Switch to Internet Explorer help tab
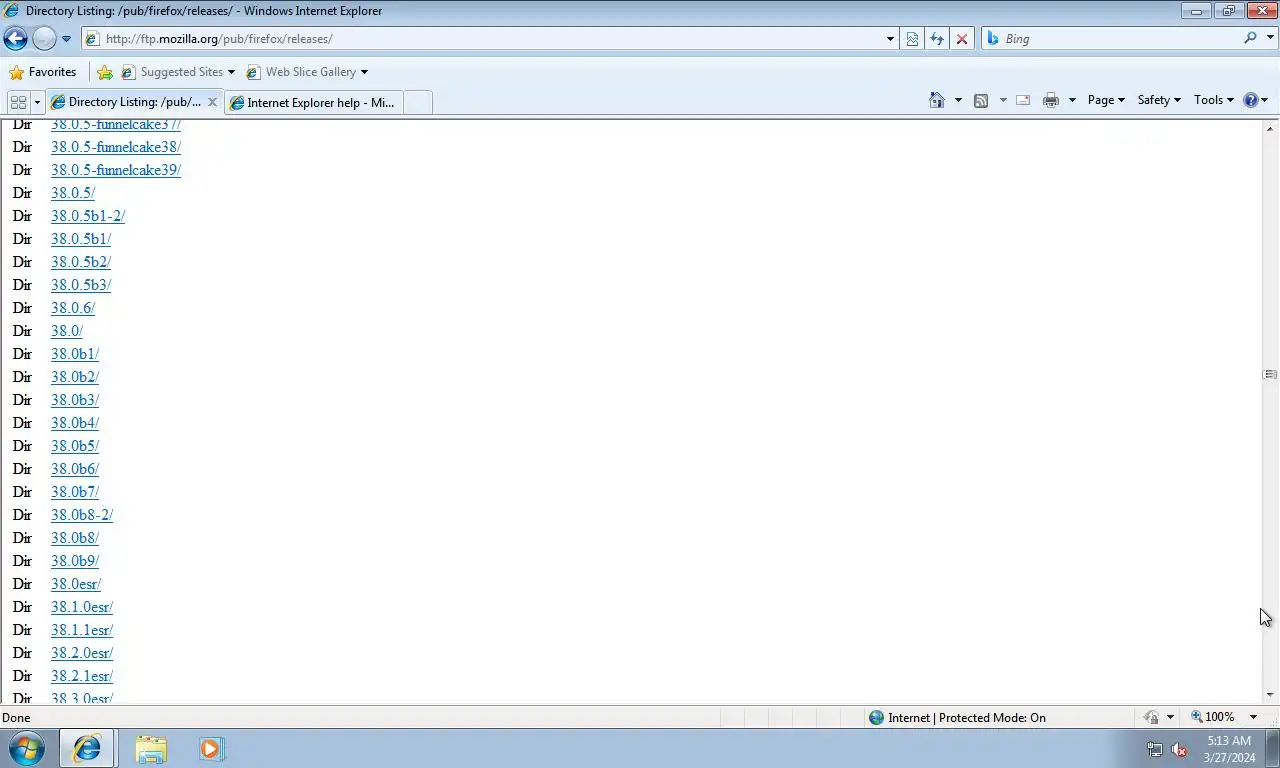1280x768 pixels. 313,102
